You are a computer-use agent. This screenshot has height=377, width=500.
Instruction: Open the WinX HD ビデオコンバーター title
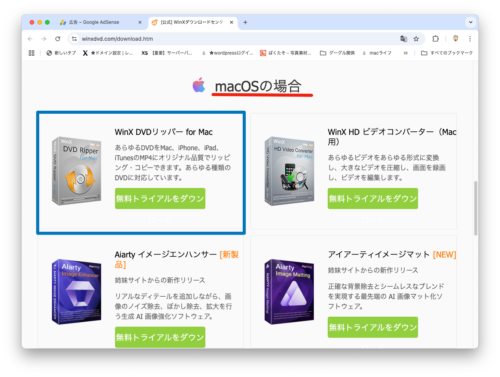pyautogui.click(x=392, y=137)
